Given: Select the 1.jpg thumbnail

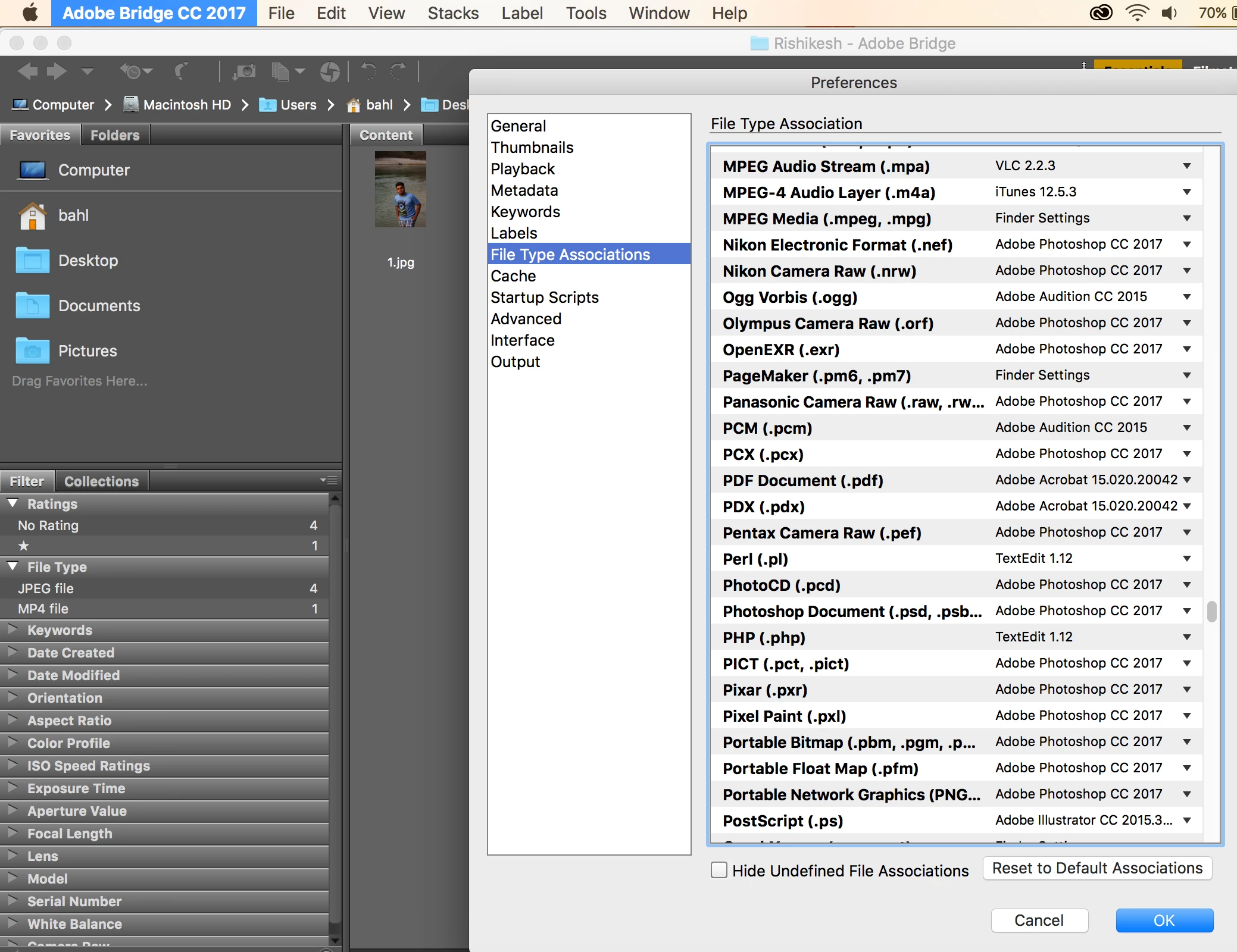Looking at the screenshot, I should [400, 190].
